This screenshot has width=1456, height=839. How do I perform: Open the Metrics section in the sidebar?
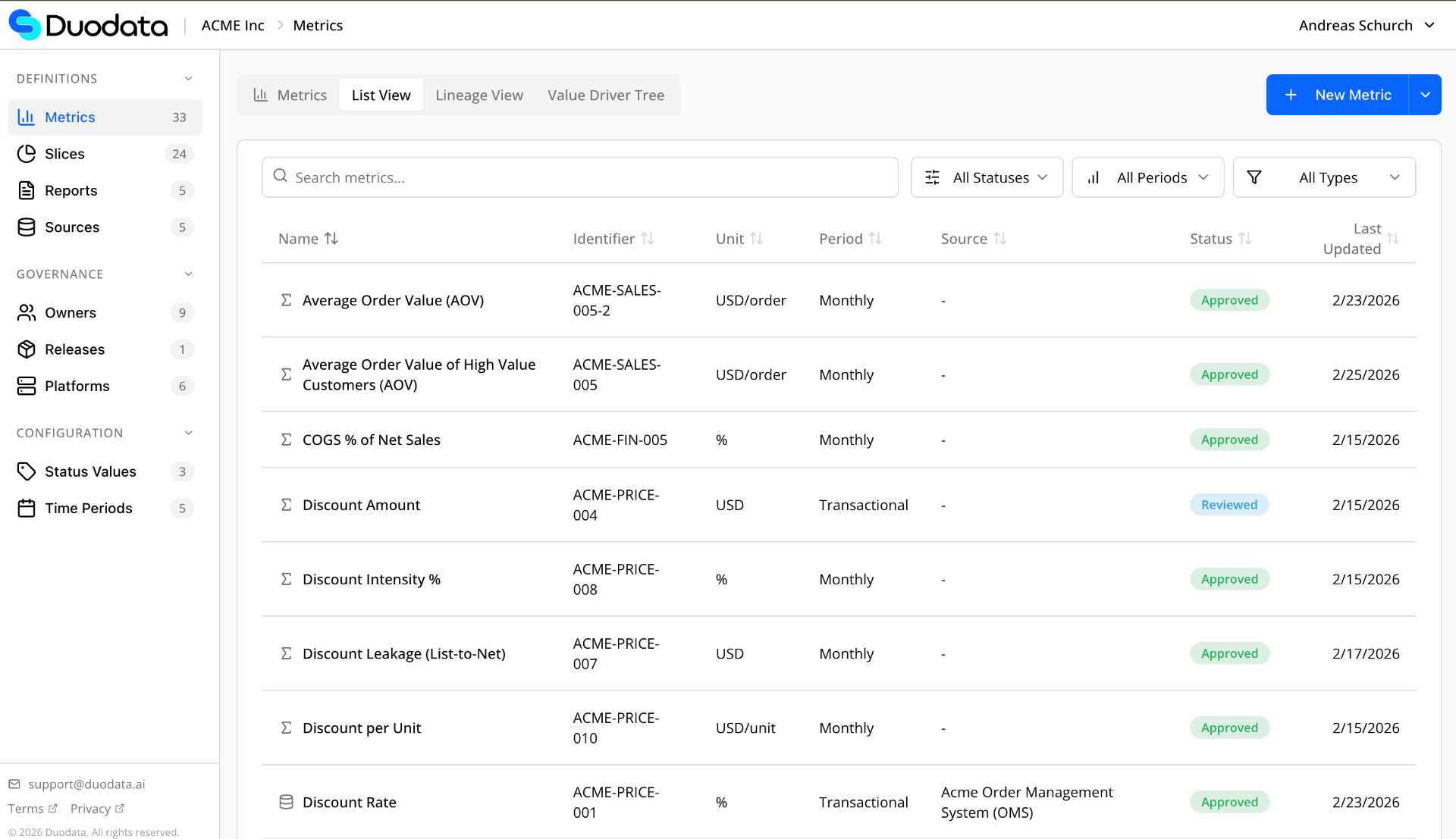coord(70,117)
